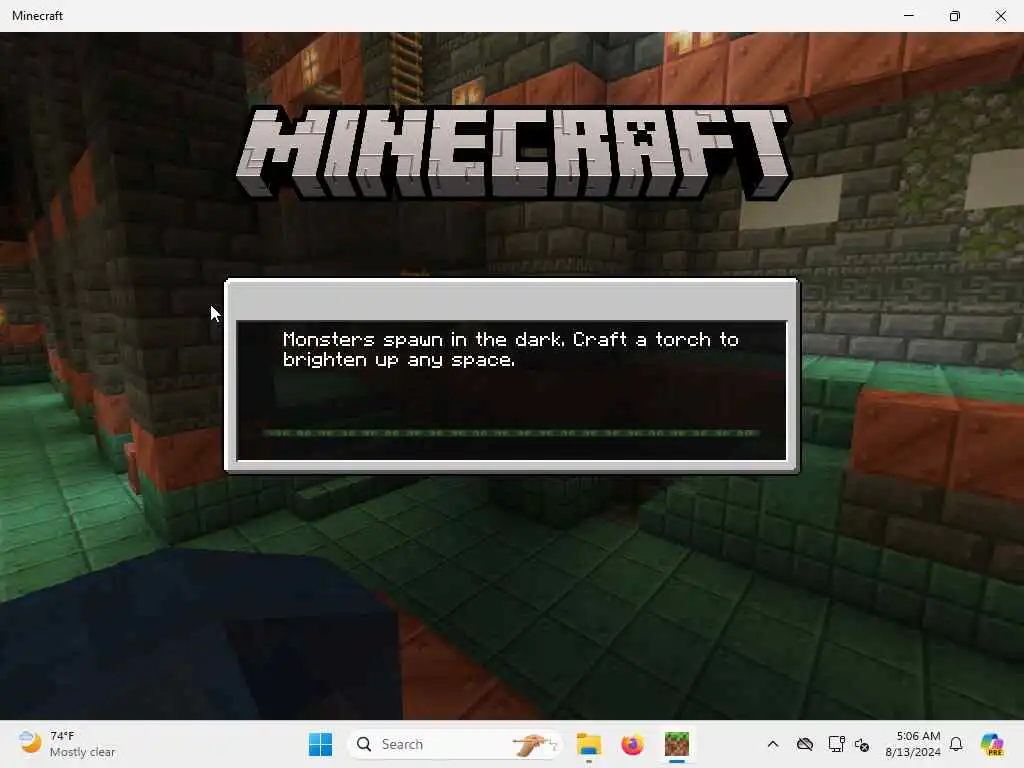Launch Firefox from the taskbar

(632, 744)
